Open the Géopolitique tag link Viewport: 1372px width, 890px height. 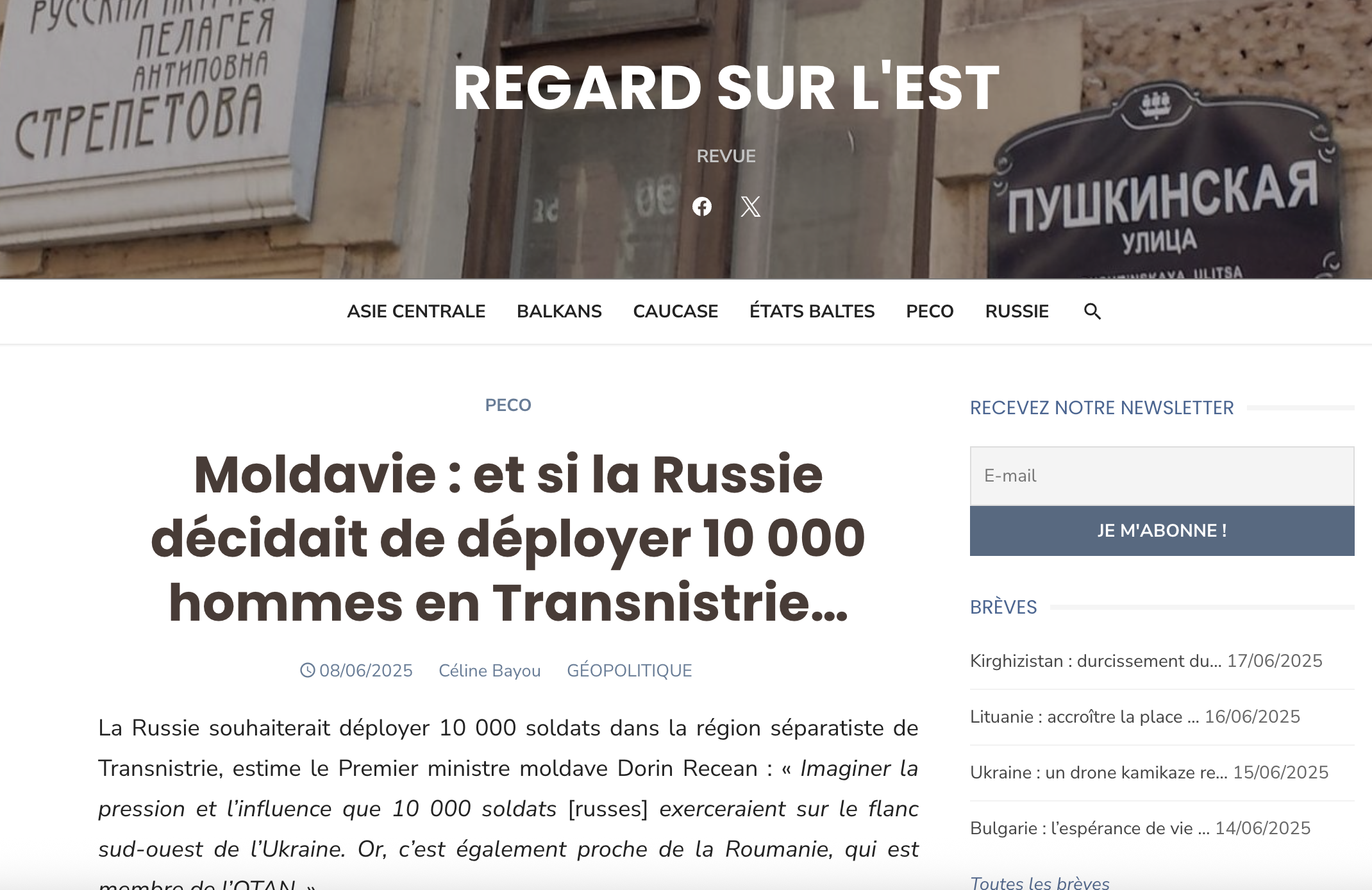coord(629,671)
